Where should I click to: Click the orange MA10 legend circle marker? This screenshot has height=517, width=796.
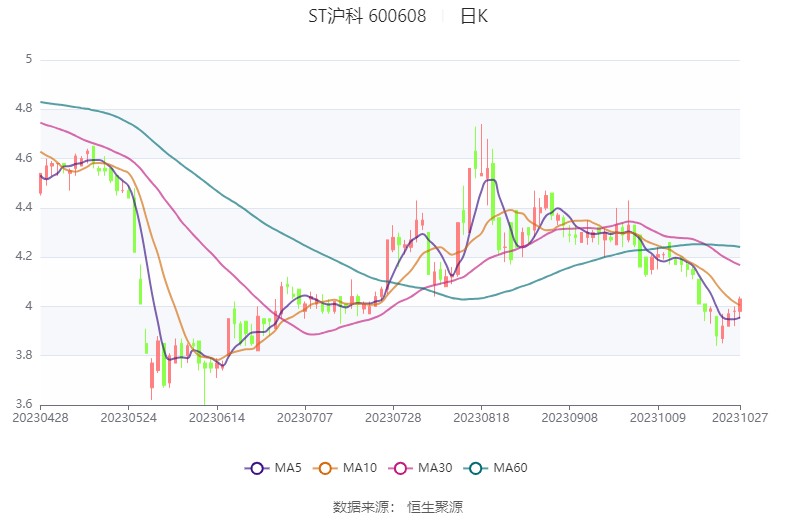click(x=325, y=468)
